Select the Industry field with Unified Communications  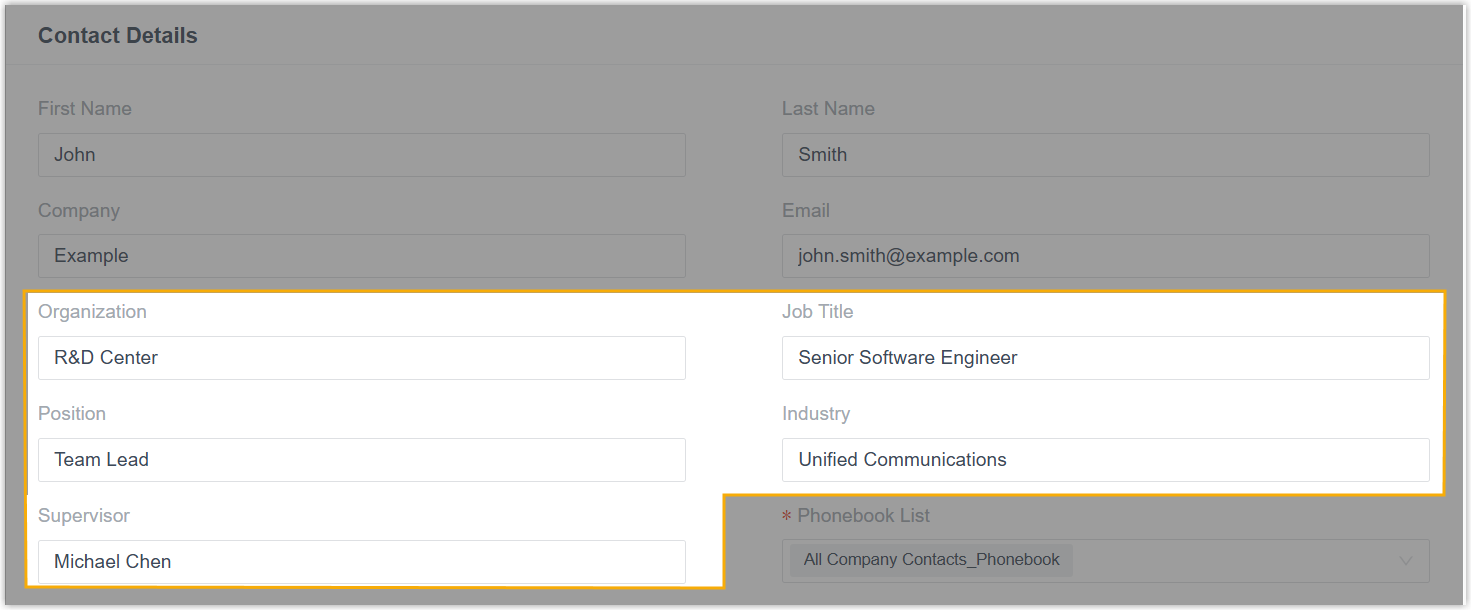[1105, 460]
